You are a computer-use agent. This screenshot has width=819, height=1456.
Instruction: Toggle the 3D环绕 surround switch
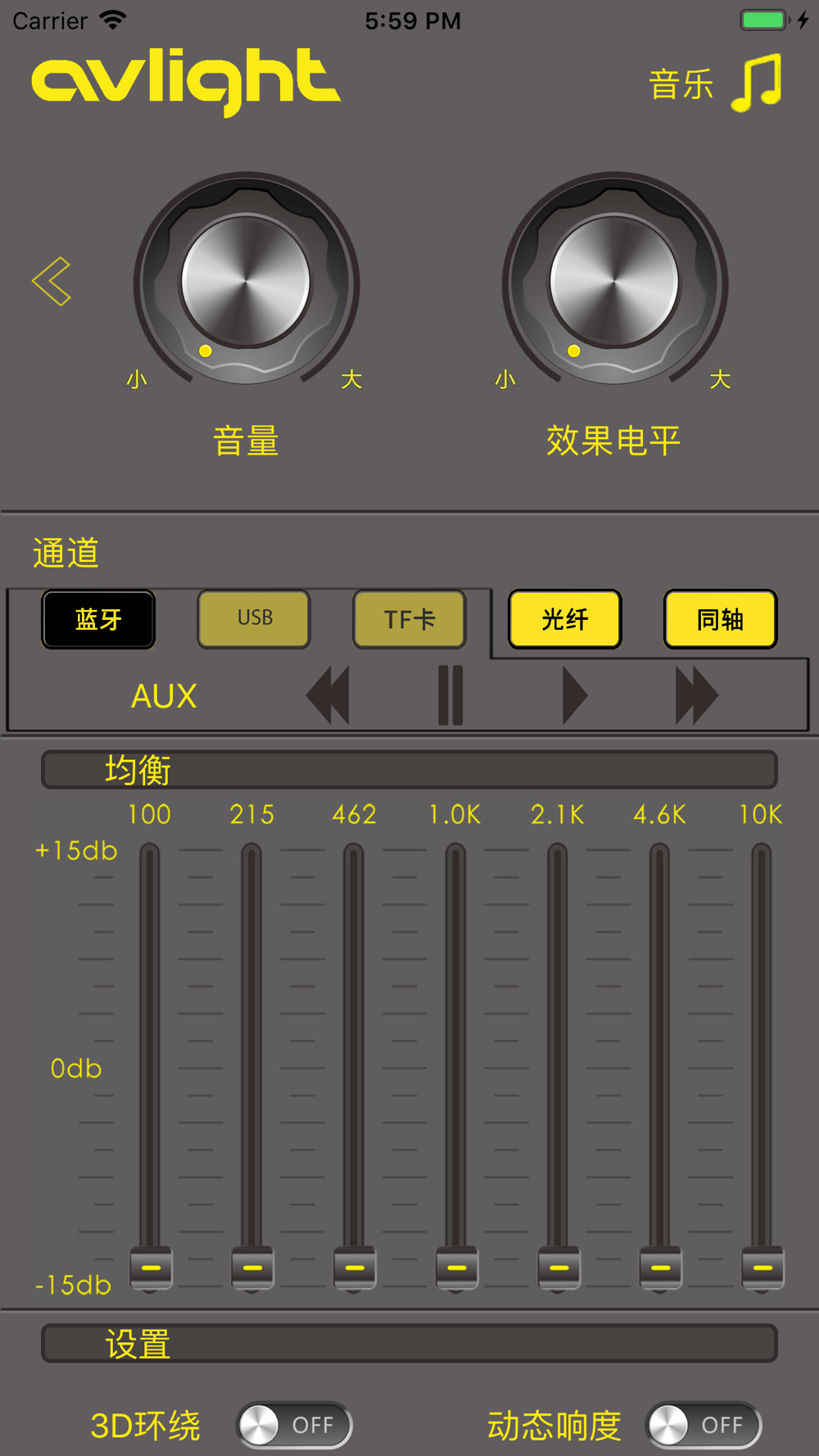point(294,1425)
